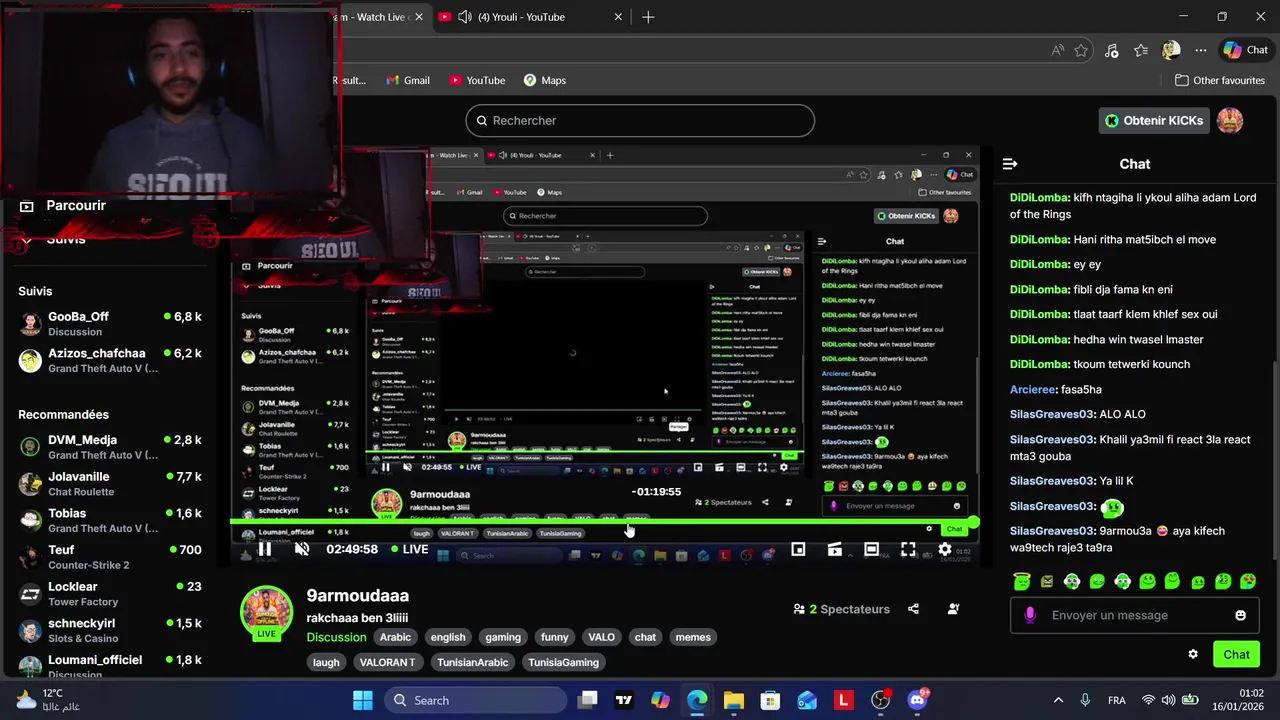Toggle theater mode on the player
This screenshot has height=720, width=1280.
(871, 549)
